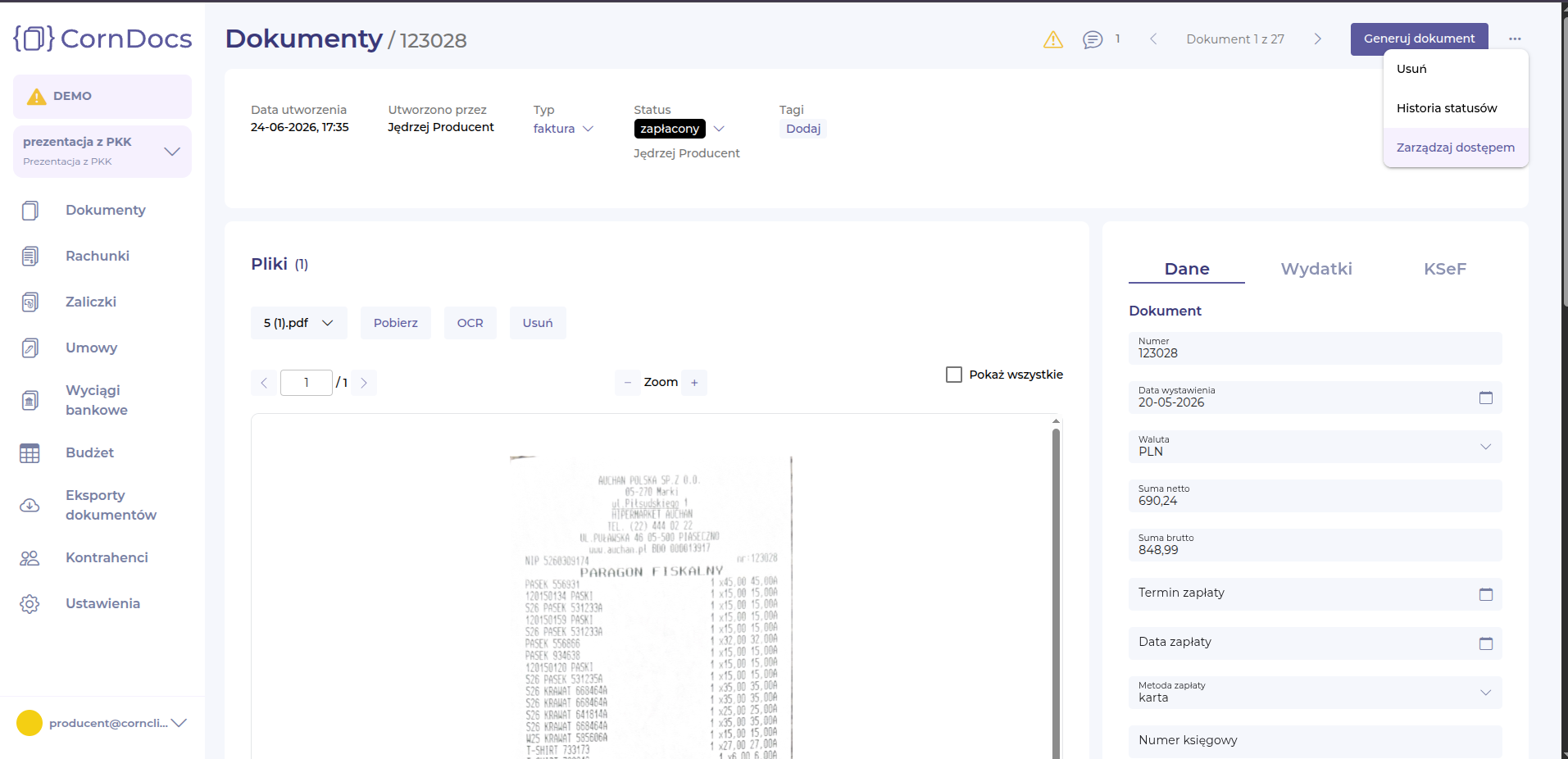The height and width of the screenshot is (759, 1568).
Task: Zoom in the PDF with plus
Action: tap(694, 383)
